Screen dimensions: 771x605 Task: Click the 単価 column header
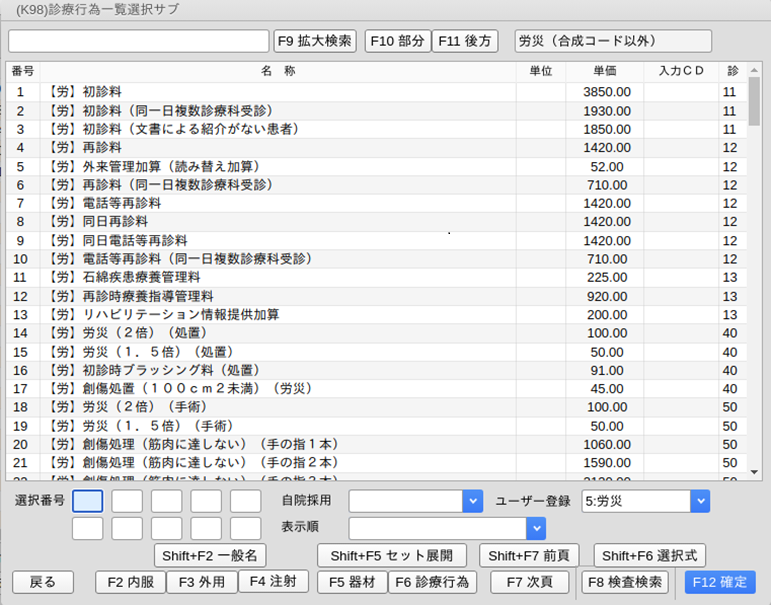click(x=604, y=72)
